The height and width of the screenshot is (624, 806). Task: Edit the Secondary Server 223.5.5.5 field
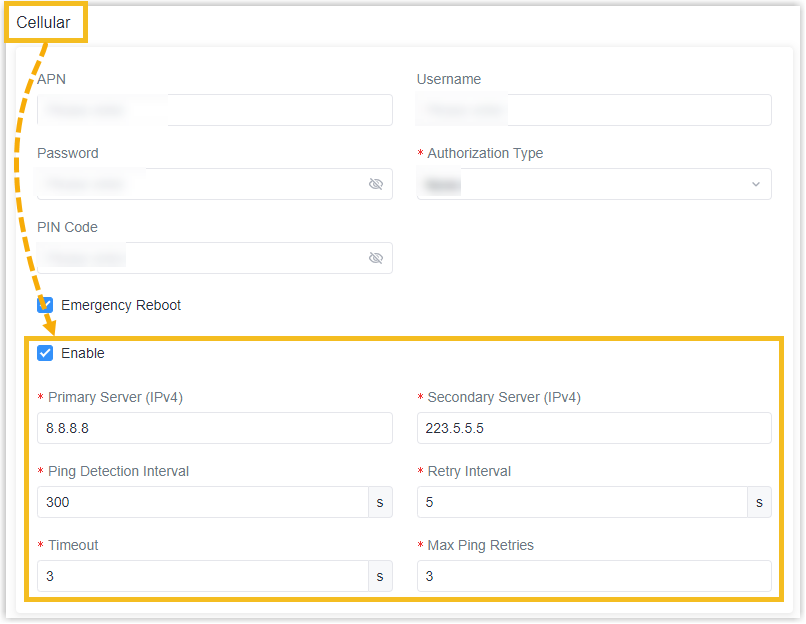pyautogui.click(x=594, y=428)
